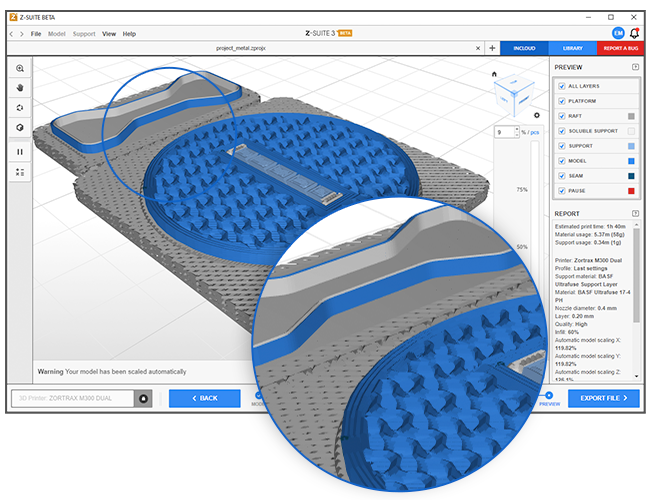Click the Pause red color swatch
The height and width of the screenshot is (500, 650).
[x=631, y=191]
